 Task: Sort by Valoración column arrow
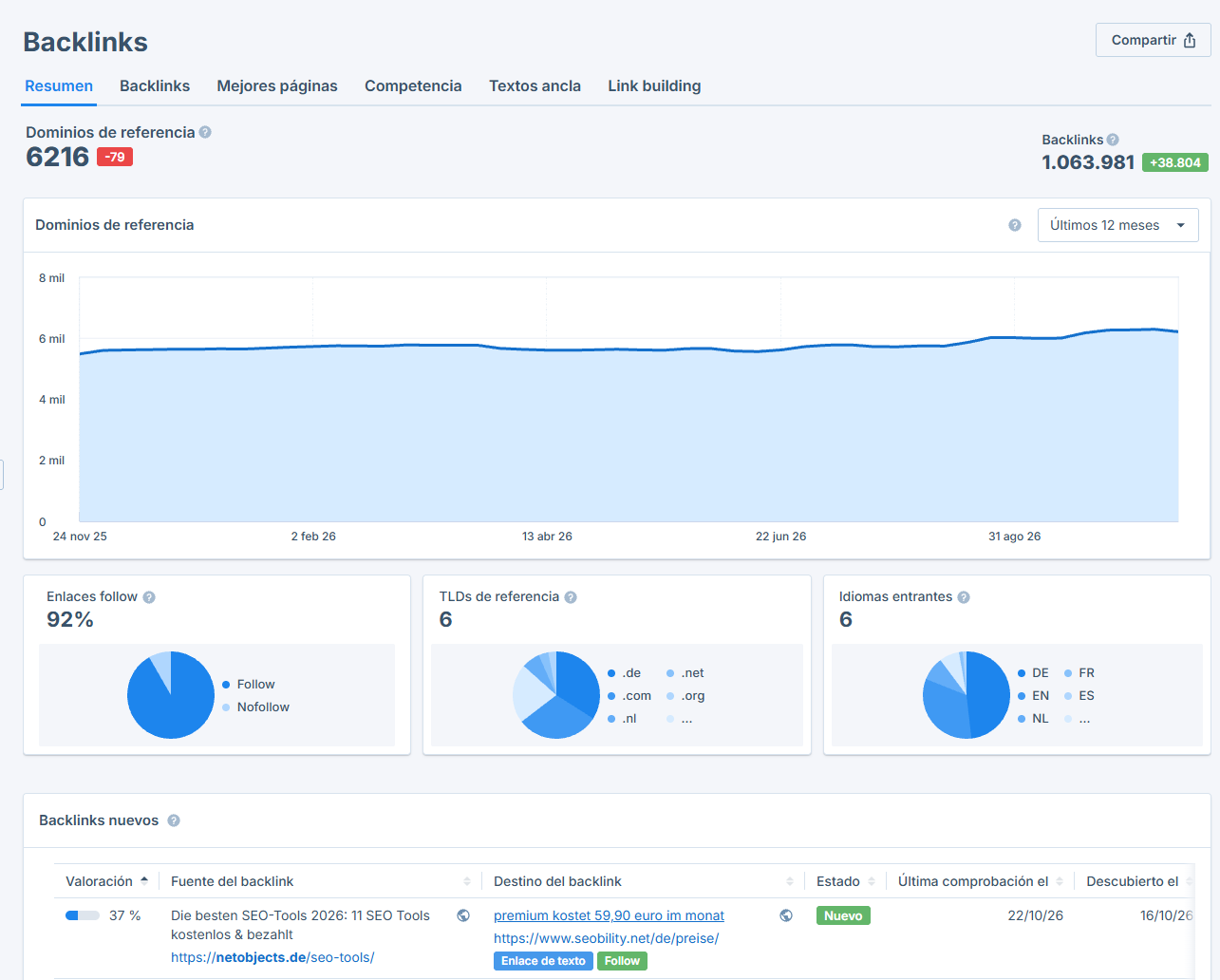pyautogui.click(x=144, y=879)
